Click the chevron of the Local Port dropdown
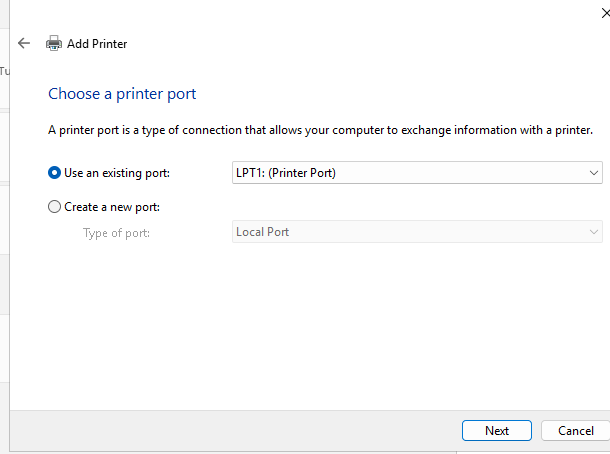Image resolution: width=610 pixels, height=454 pixels. 594,232
